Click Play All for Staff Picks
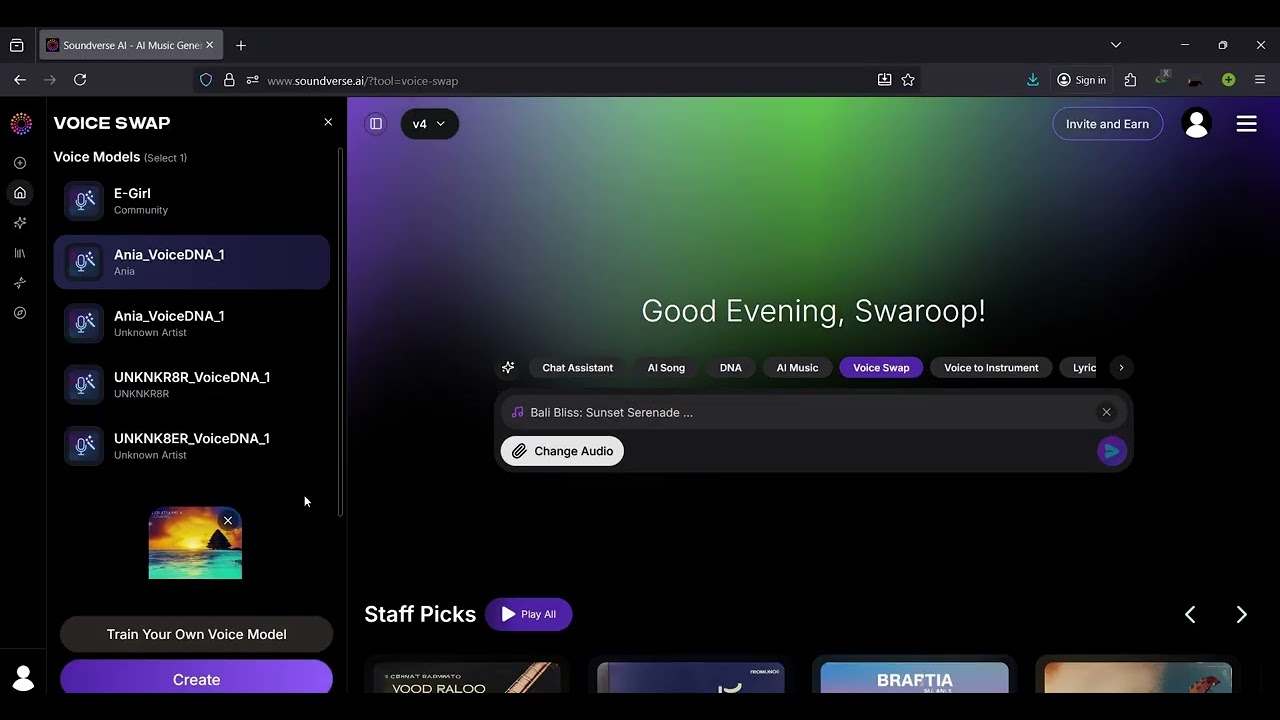The image size is (1280, 720). (x=528, y=614)
